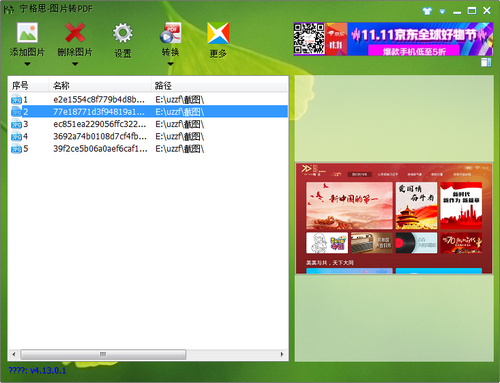The height and width of the screenshot is (383, 500).
Task: Open the 更多 colorful icon
Action: click(x=218, y=33)
